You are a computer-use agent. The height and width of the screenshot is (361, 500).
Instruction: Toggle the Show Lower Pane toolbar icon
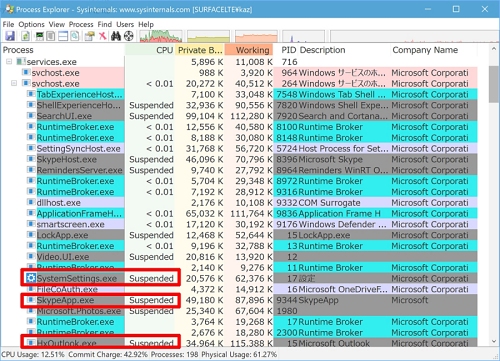(x=63, y=36)
